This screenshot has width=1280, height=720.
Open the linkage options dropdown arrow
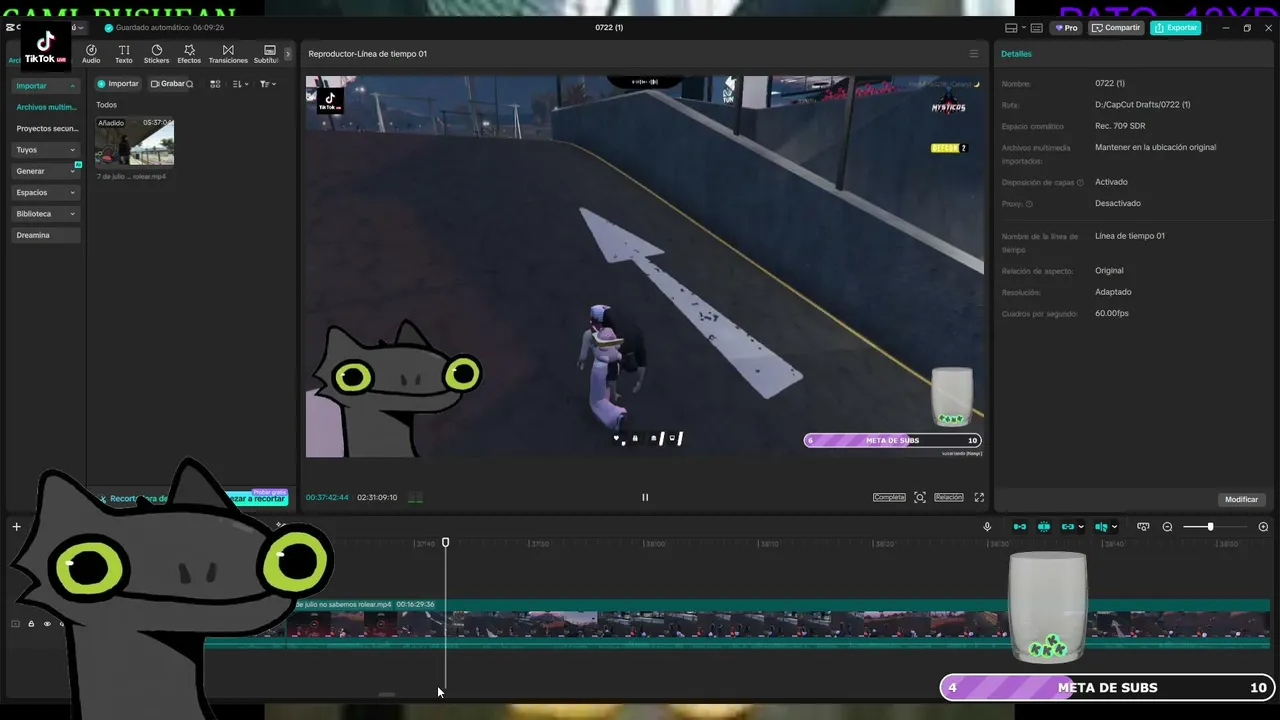click(1081, 527)
